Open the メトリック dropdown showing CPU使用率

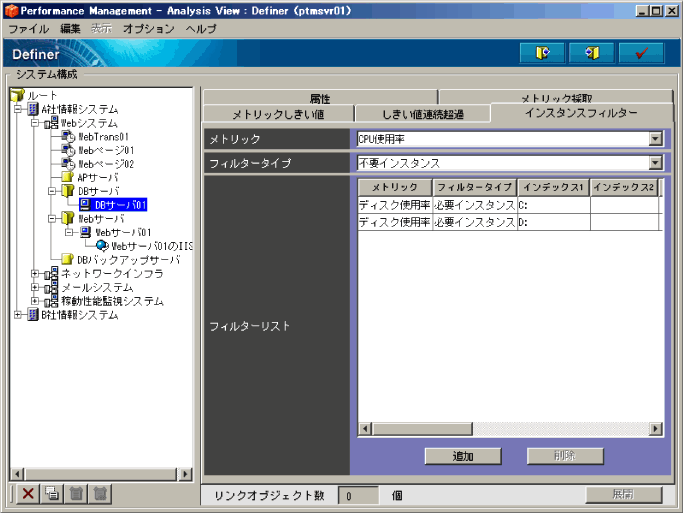click(x=655, y=139)
